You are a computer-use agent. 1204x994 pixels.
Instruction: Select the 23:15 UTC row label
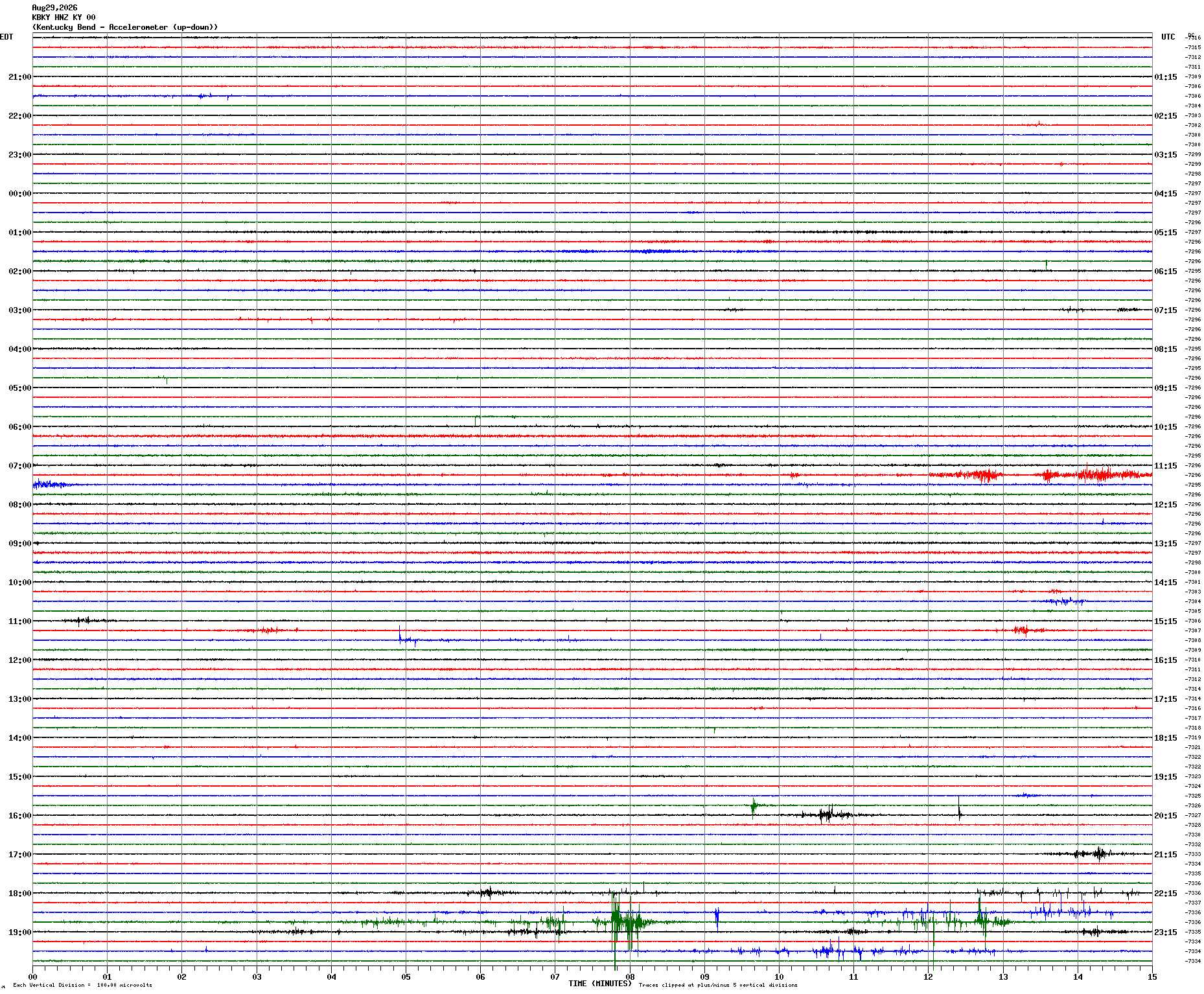[x=1165, y=932]
